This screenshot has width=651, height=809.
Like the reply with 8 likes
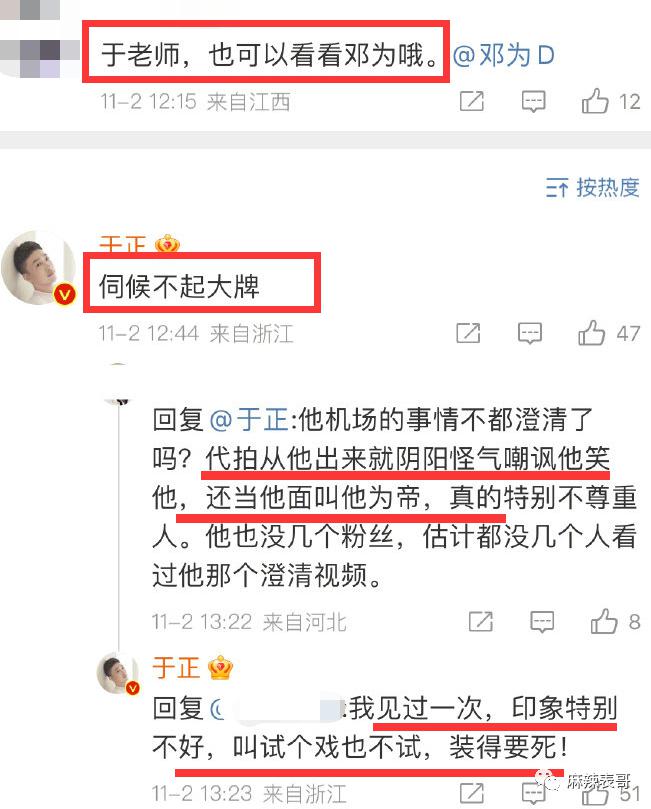click(615, 621)
